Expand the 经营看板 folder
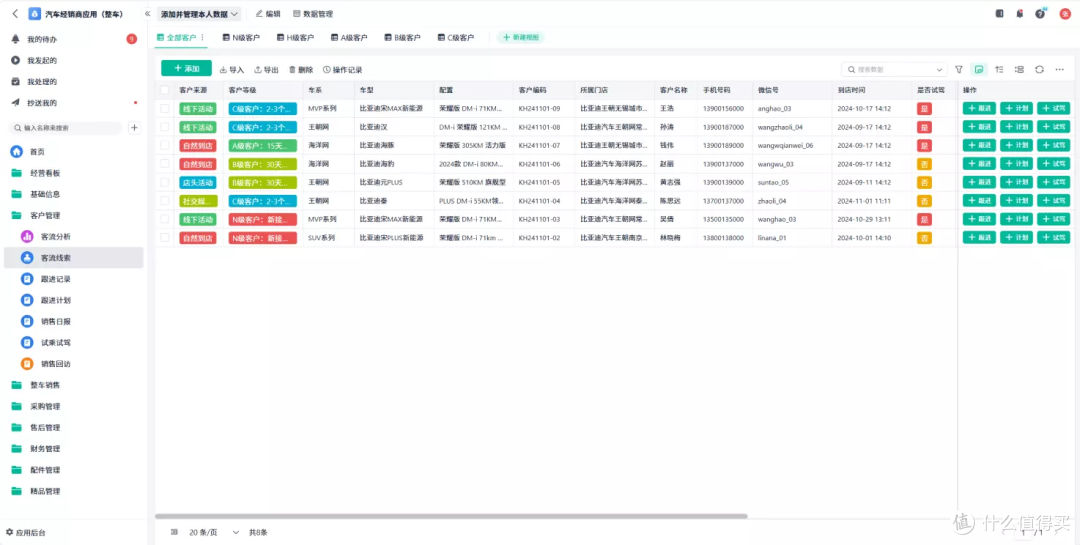 45,173
